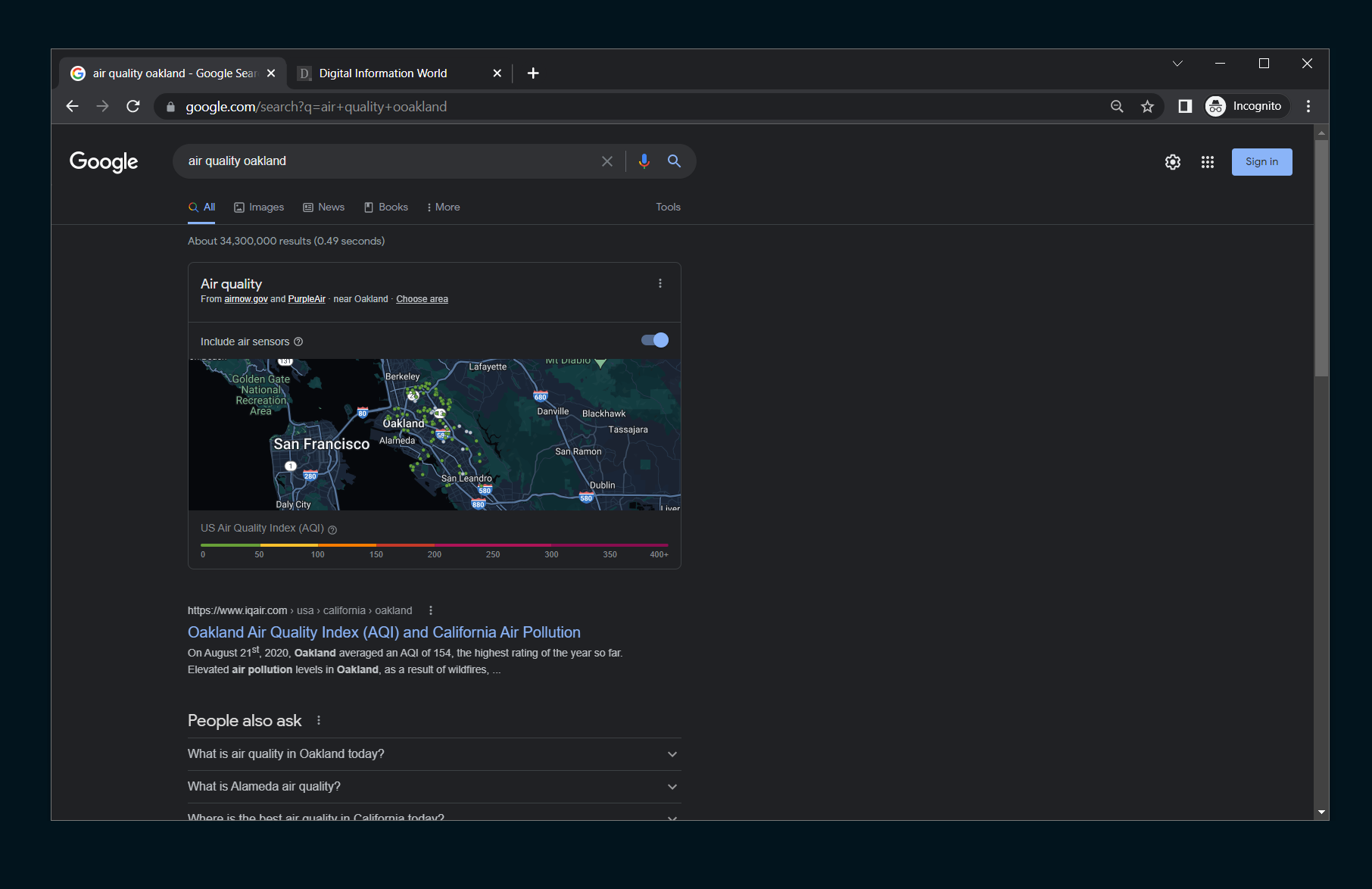The width and height of the screenshot is (1372, 889).
Task: Click Oakland on the air quality map
Action: point(404,423)
